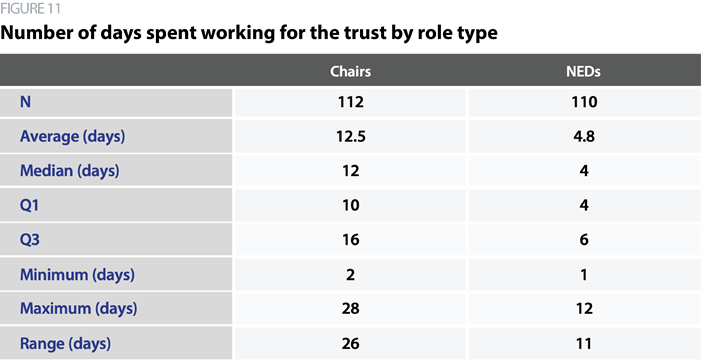The height and width of the screenshot is (363, 701).
Task: Click the NEDs N value 110
Action: point(584,102)
